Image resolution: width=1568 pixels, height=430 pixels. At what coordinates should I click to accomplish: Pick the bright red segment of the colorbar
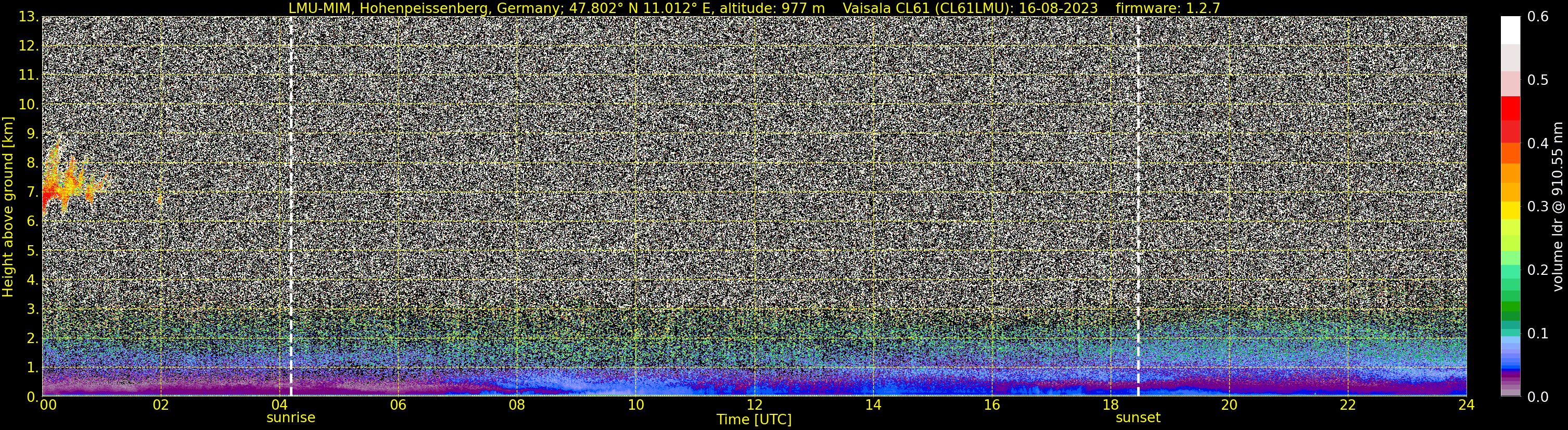[x=1510, y=108]
